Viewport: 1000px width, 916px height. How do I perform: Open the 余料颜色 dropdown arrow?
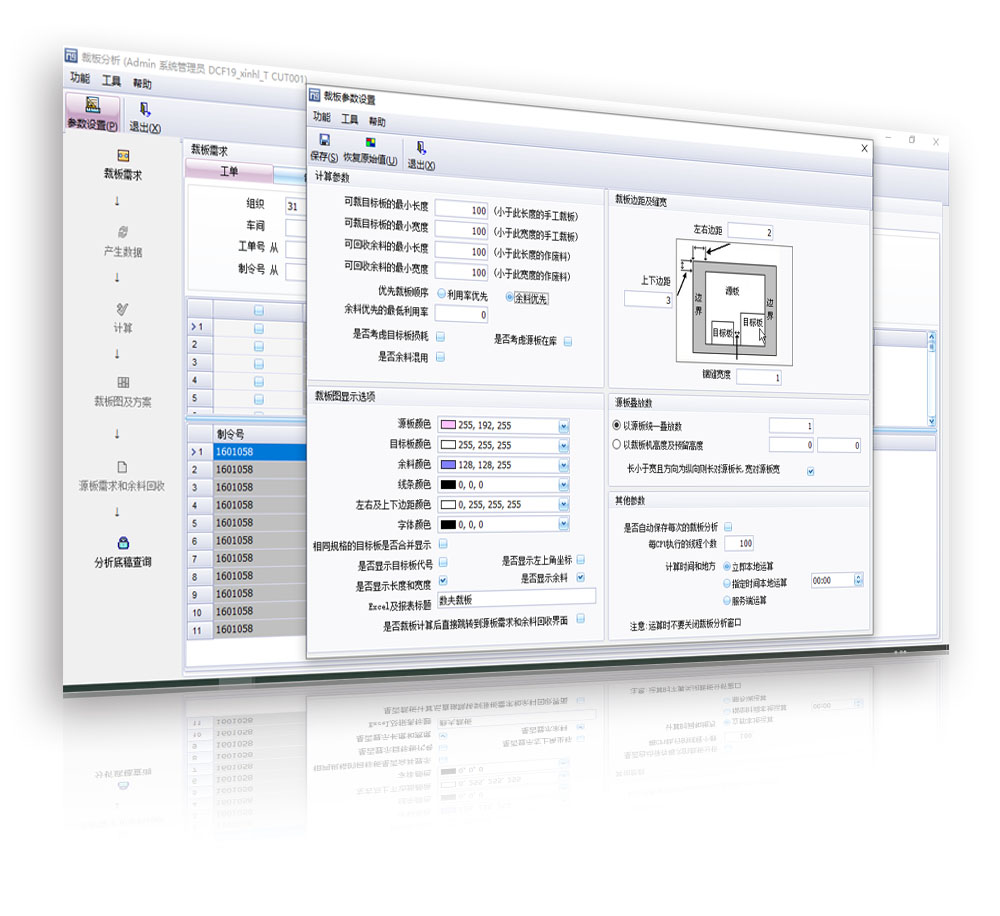point(563,465)
